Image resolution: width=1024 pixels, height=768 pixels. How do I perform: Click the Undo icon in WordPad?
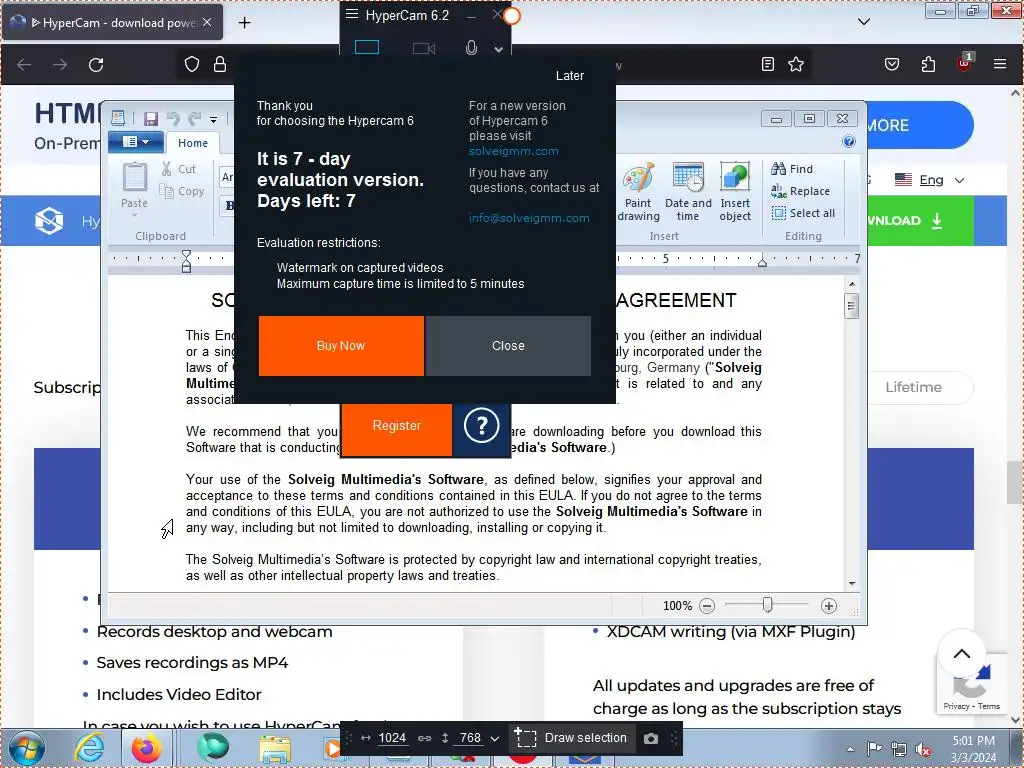(173, 118)
